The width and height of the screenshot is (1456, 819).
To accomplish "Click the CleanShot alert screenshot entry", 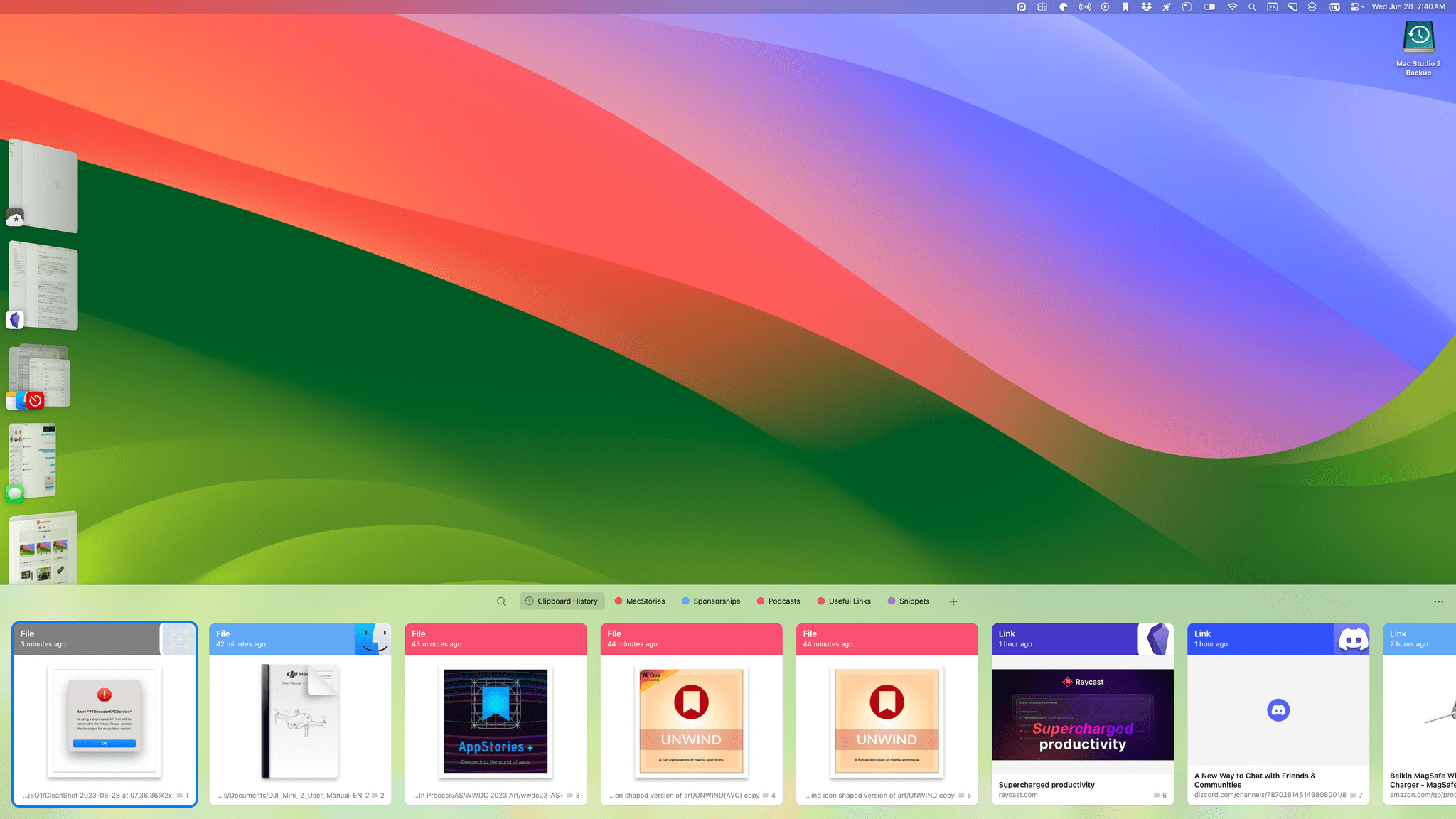I will [104, 714].
